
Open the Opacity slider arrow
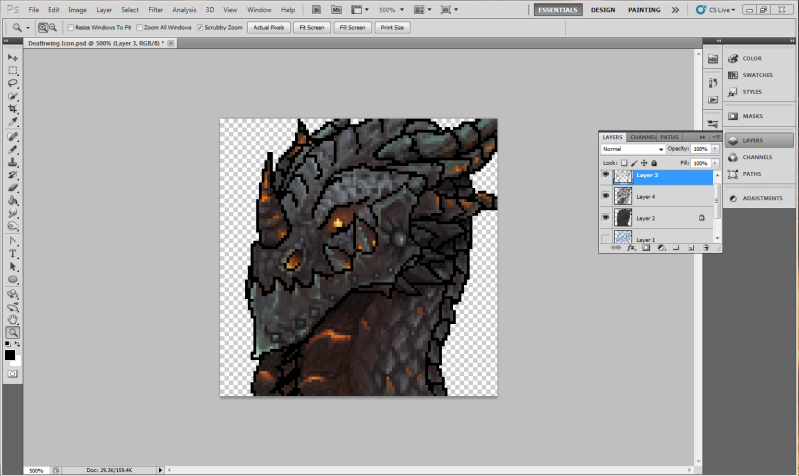[x=715, y=149]
